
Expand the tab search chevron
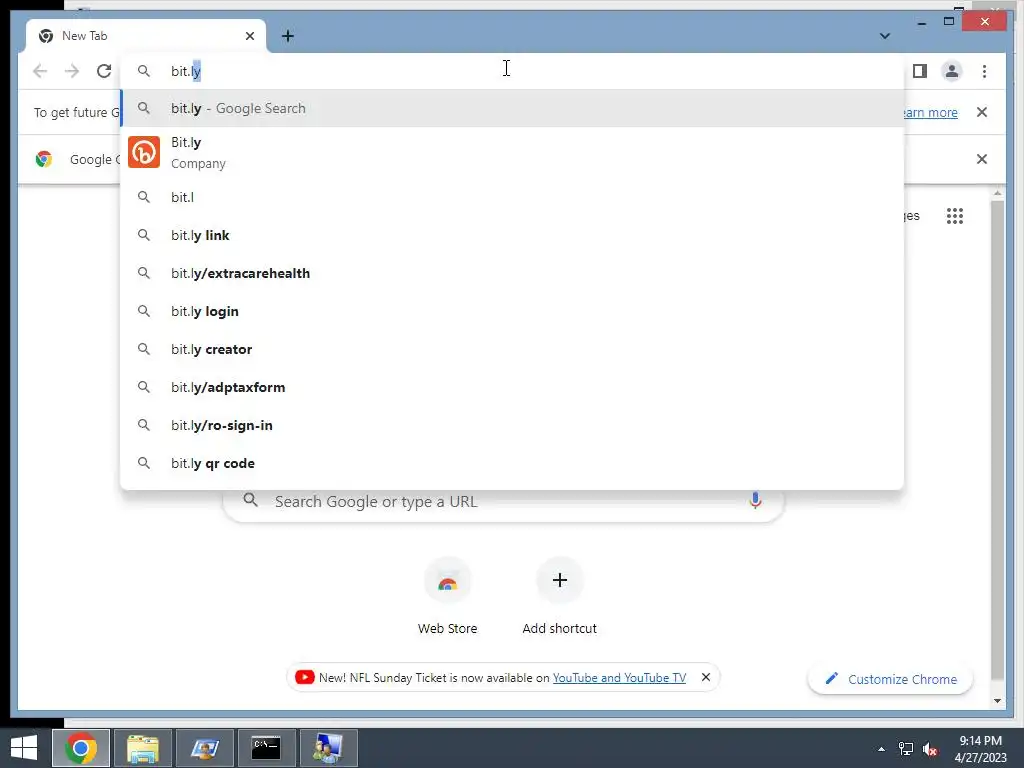point(884,36)
